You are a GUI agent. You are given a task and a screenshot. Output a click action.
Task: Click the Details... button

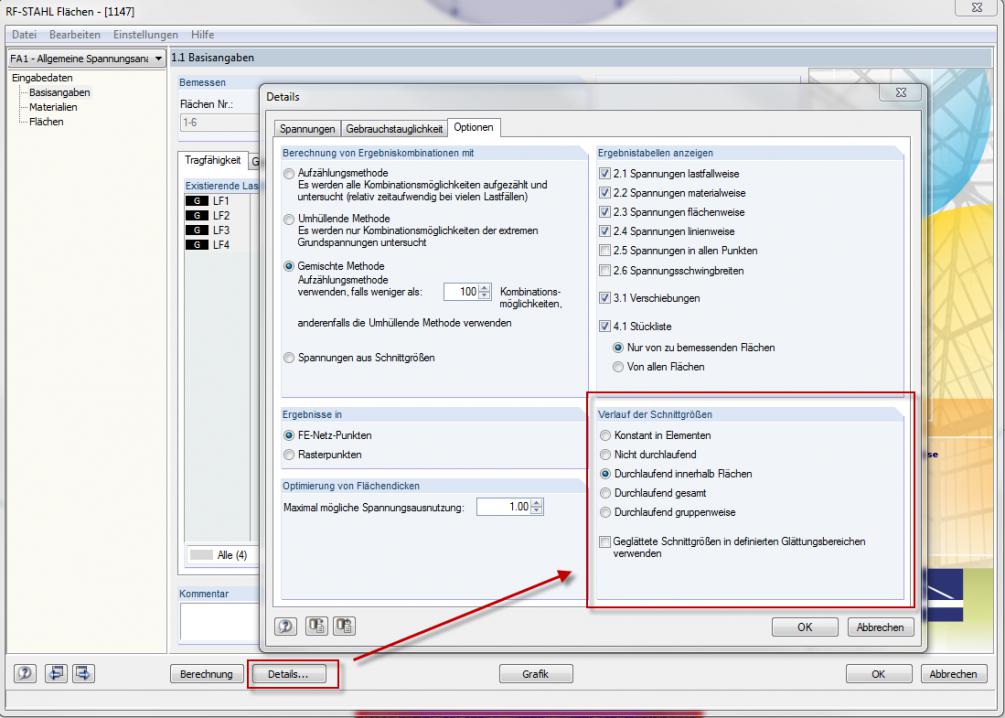point(288,674)
